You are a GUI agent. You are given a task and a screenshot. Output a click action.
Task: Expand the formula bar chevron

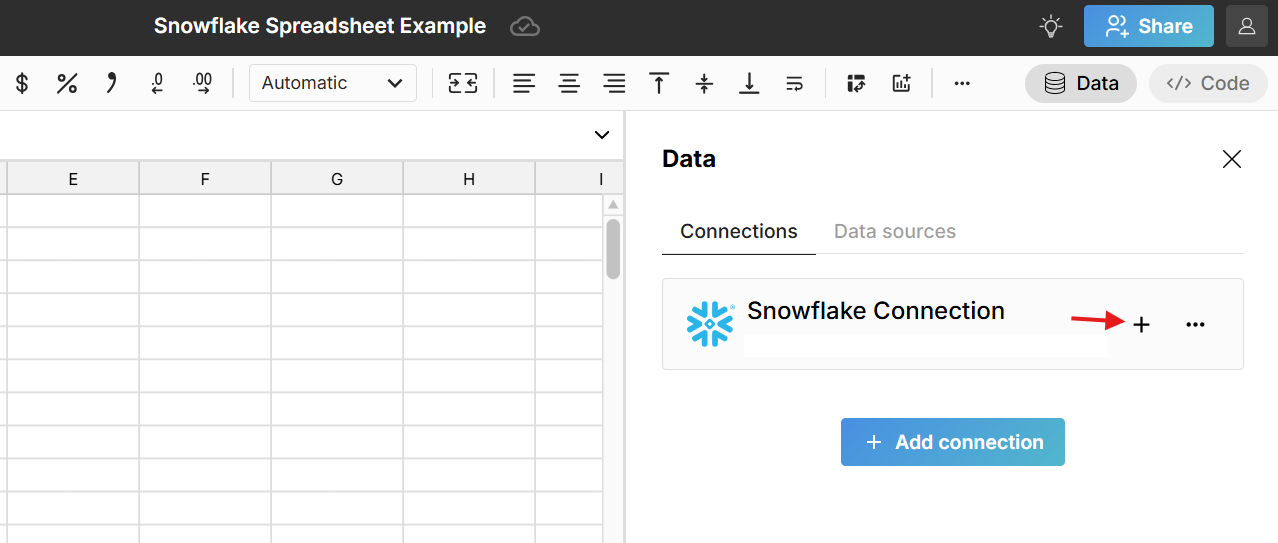click(x=602, y=135)
